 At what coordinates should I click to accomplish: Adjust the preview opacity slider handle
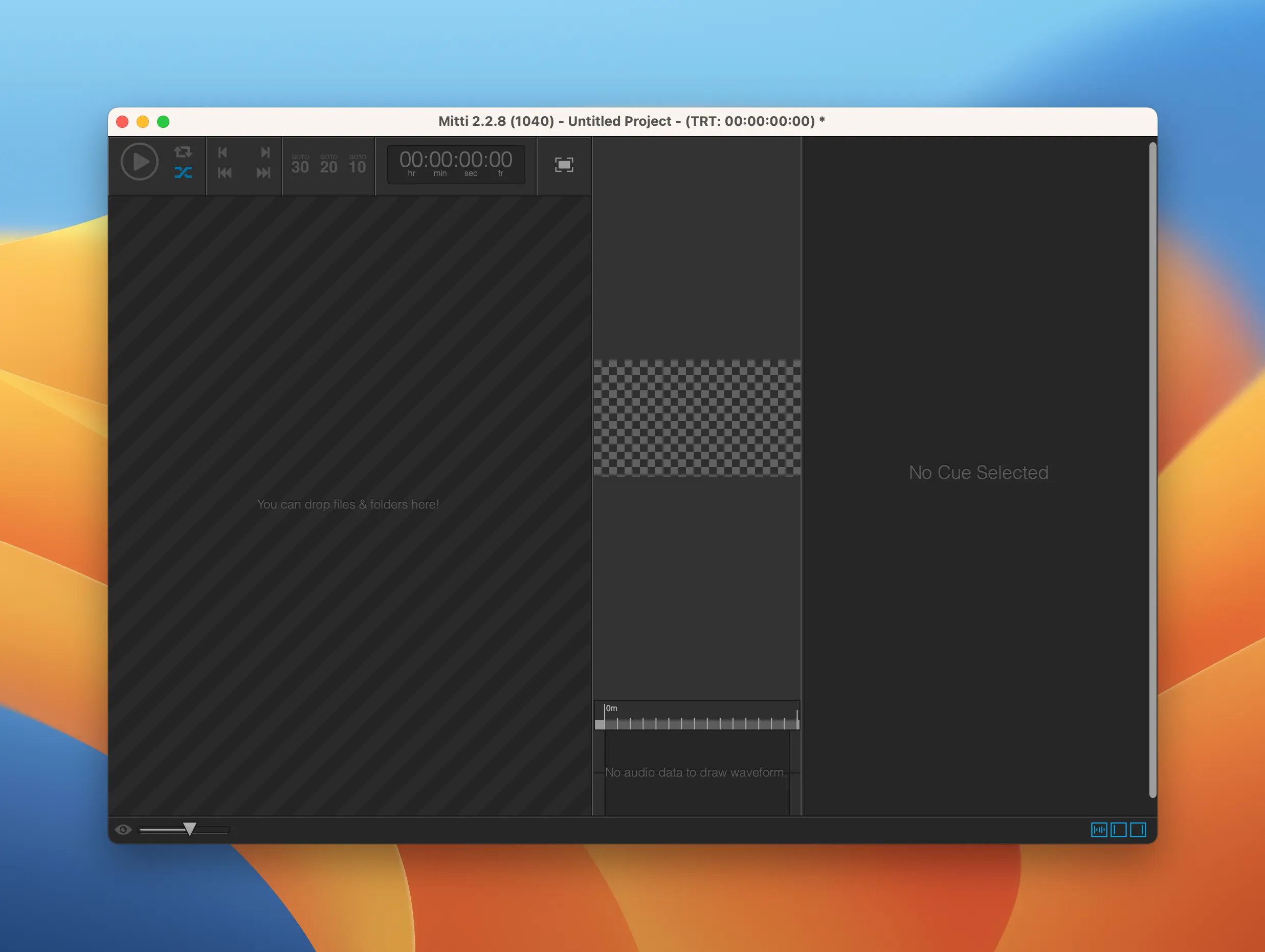point(190,829)
